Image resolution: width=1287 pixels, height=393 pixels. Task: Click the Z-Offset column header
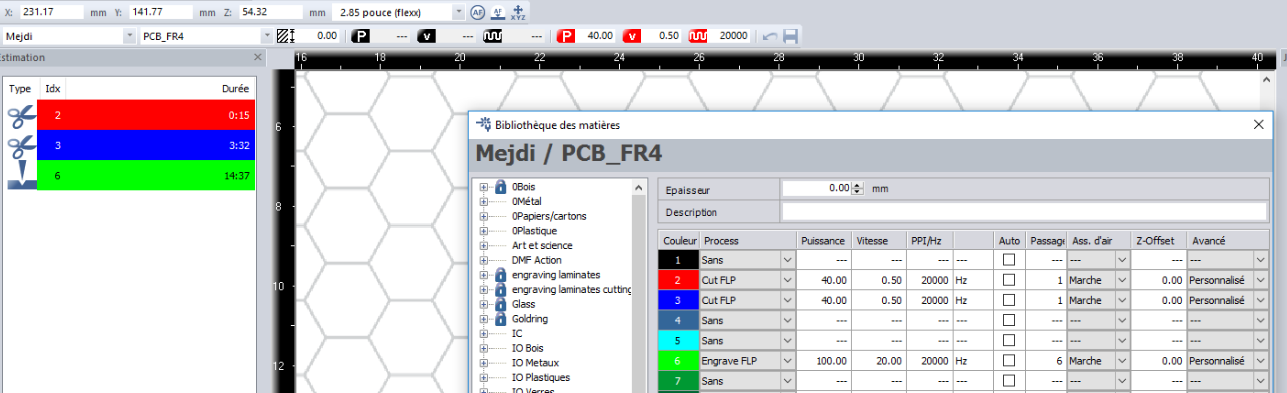1159,241
